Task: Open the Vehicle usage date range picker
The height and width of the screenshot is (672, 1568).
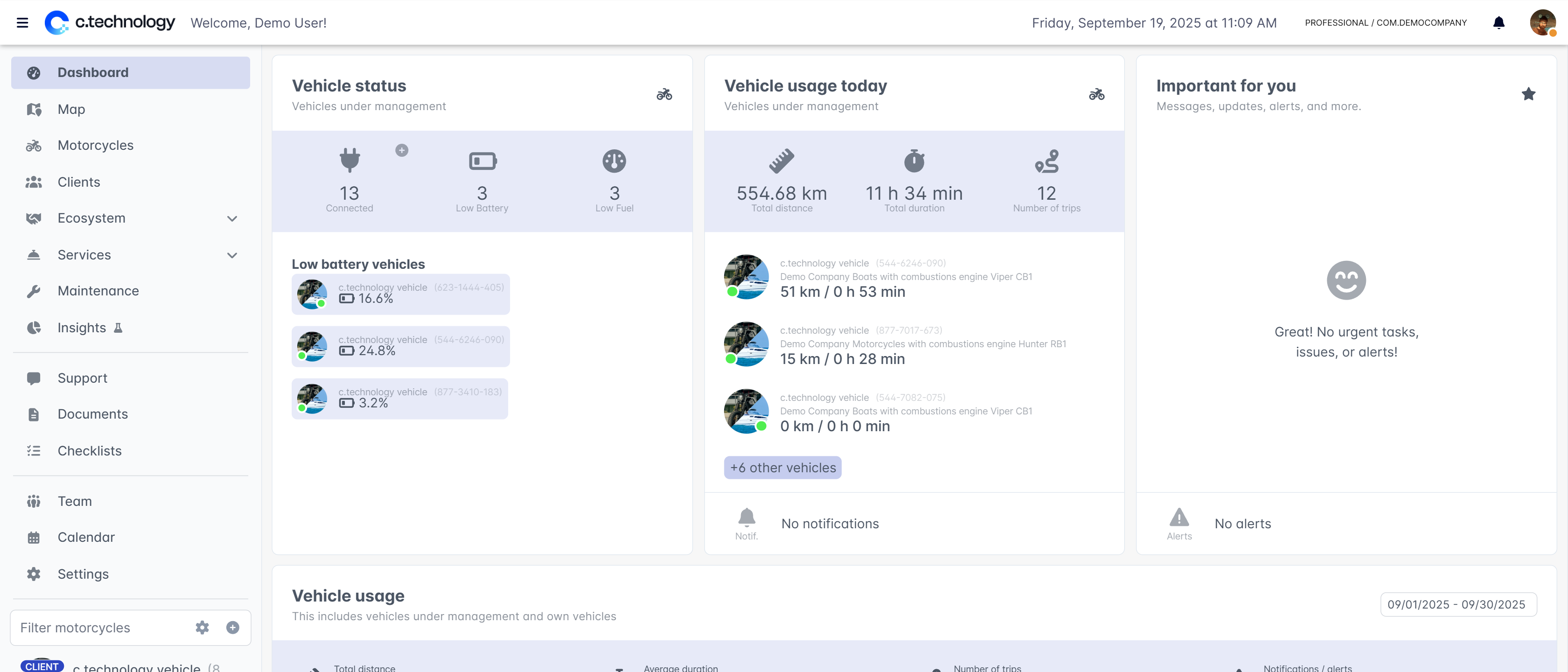Action: tap(1458, 604)
